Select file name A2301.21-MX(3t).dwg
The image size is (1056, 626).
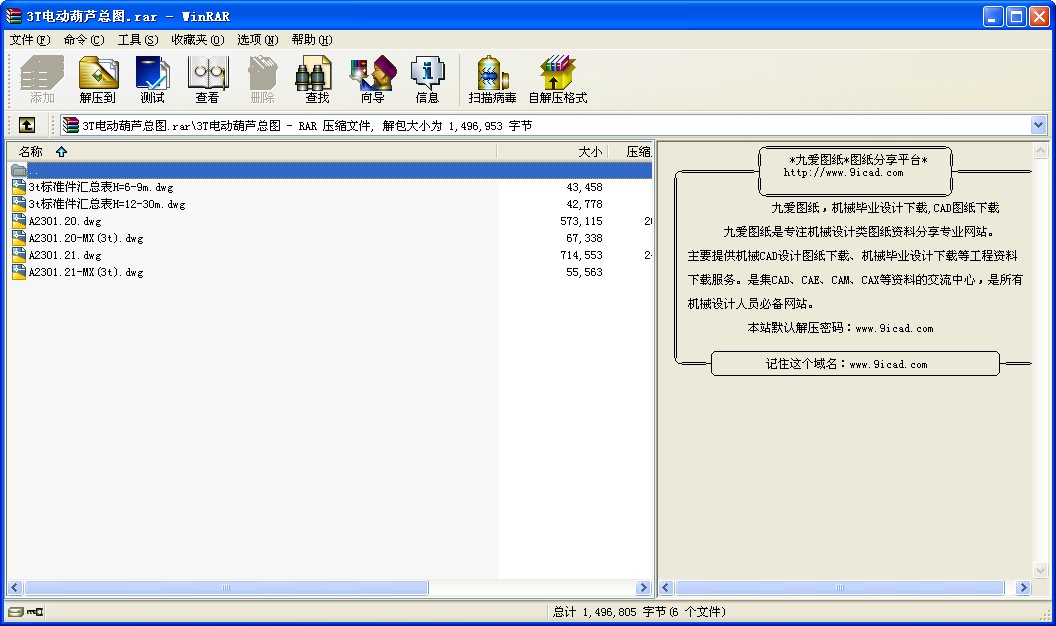(x=86, y=272)
